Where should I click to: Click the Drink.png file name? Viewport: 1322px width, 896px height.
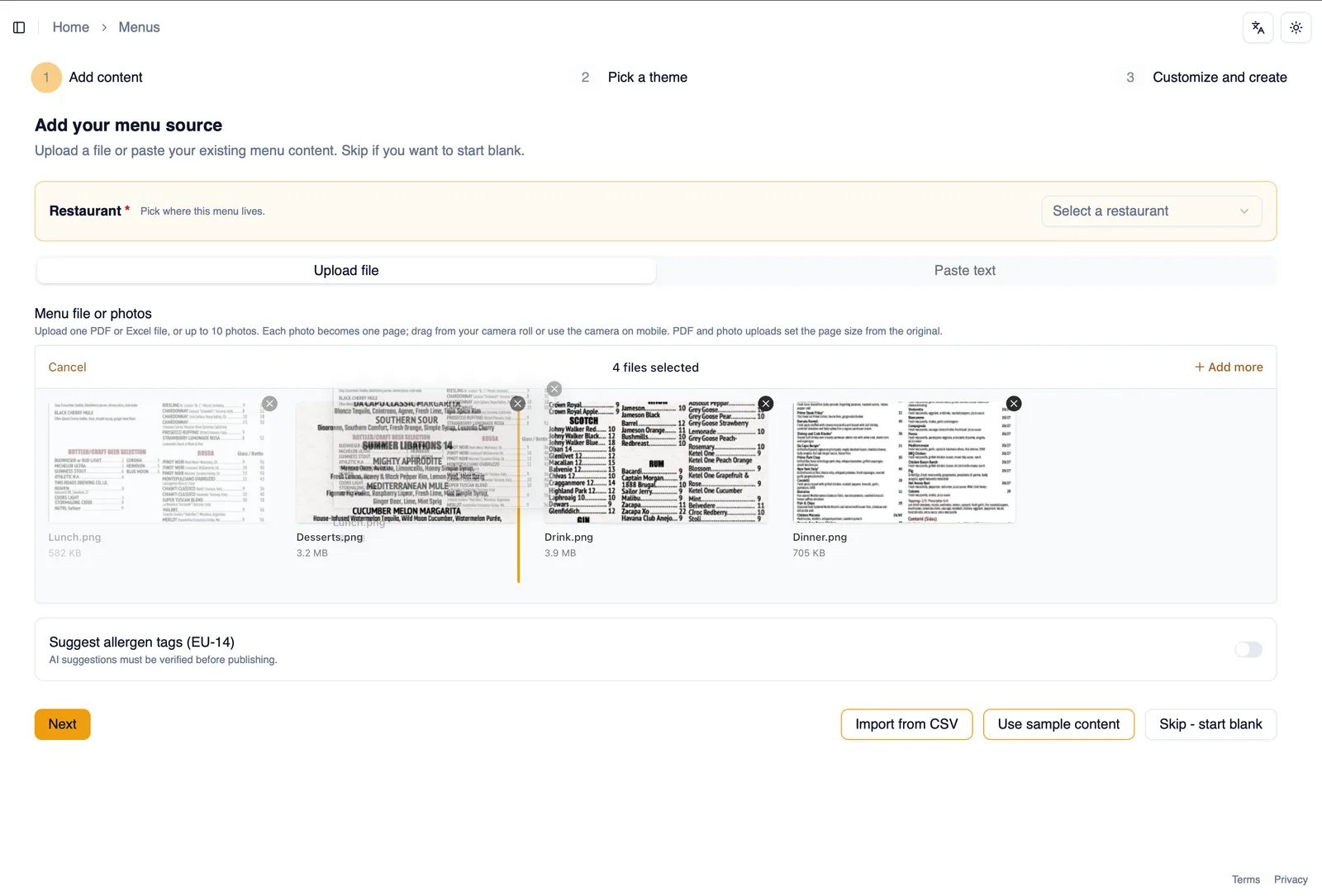[x=568, y=537]
